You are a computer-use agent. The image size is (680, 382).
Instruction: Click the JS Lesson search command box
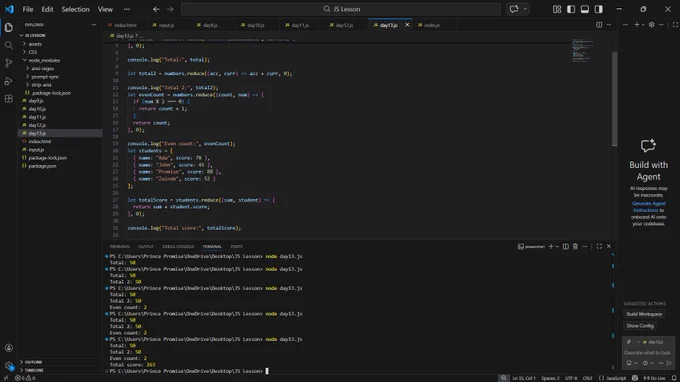coord(341,9)
